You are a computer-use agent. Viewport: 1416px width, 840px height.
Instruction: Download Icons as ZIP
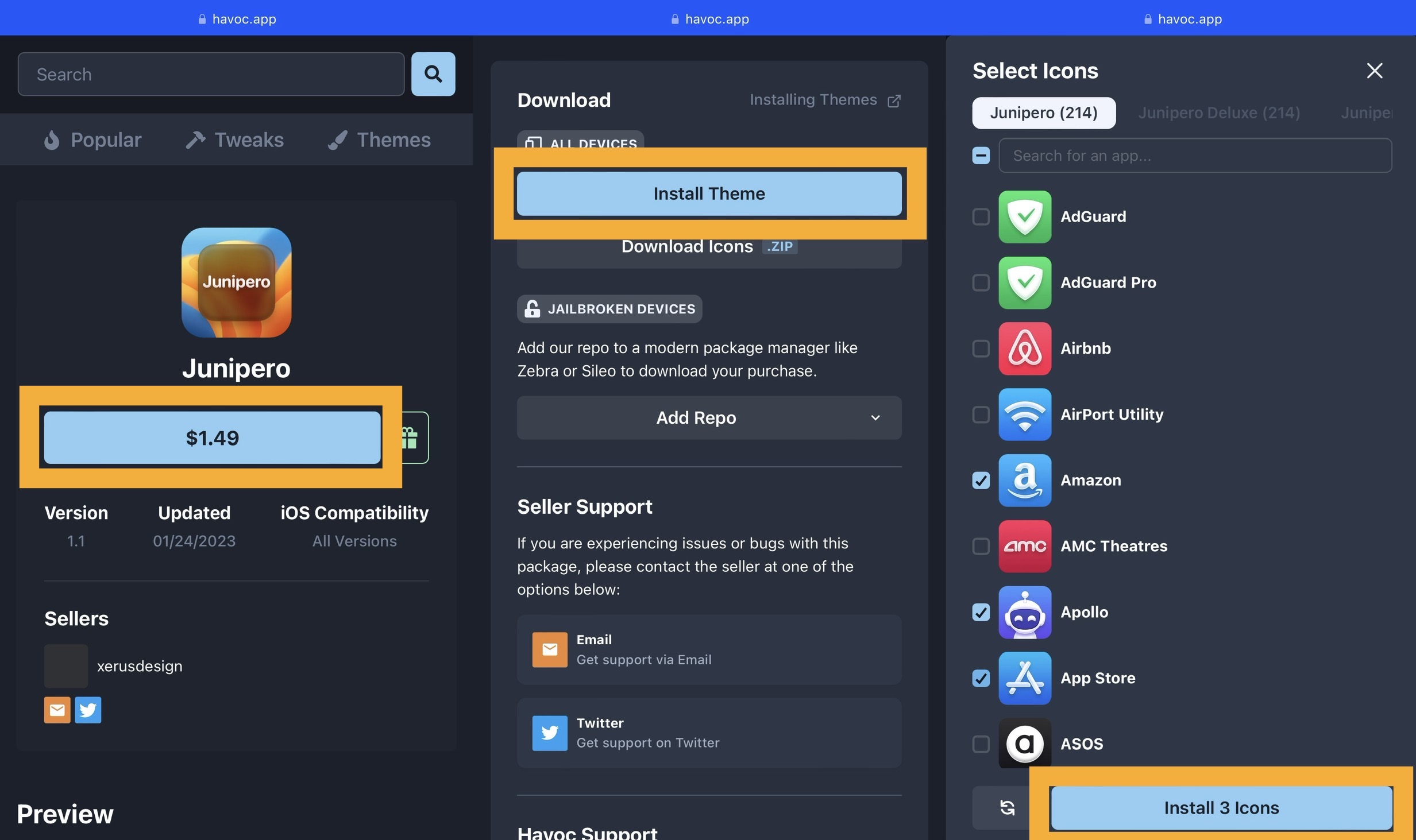pos(709,247)
